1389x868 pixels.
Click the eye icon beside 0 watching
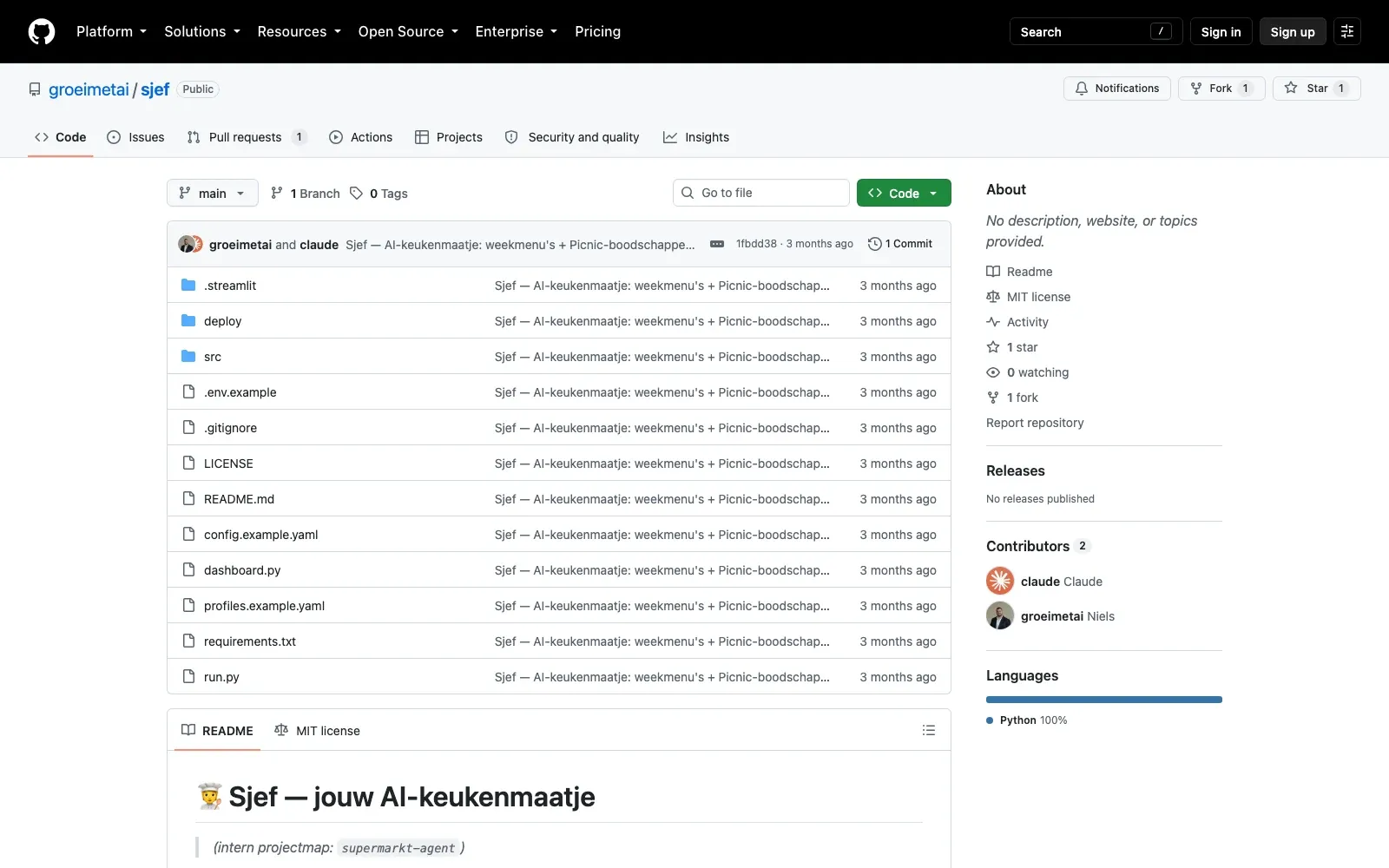point(993,372)
